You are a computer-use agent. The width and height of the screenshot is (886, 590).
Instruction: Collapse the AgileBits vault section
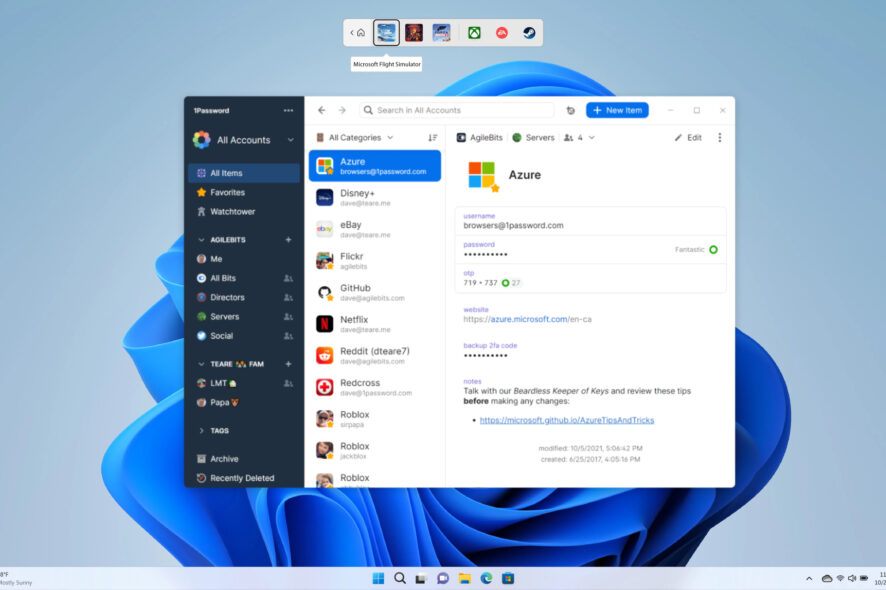point(202,240)
